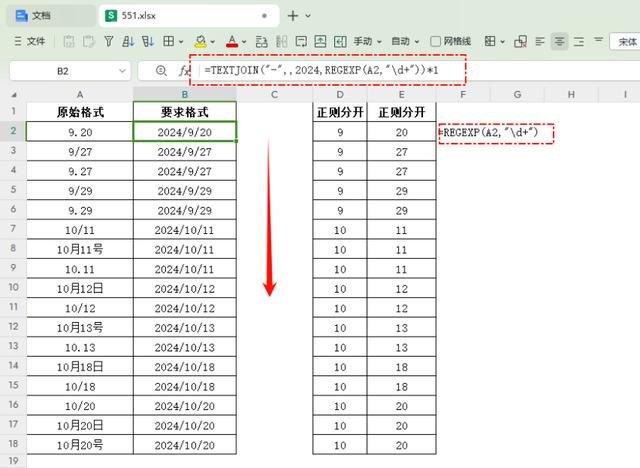Click cell A18 with 10月20号
Screen dimensions: 640x468
click(x=80, y=445)
